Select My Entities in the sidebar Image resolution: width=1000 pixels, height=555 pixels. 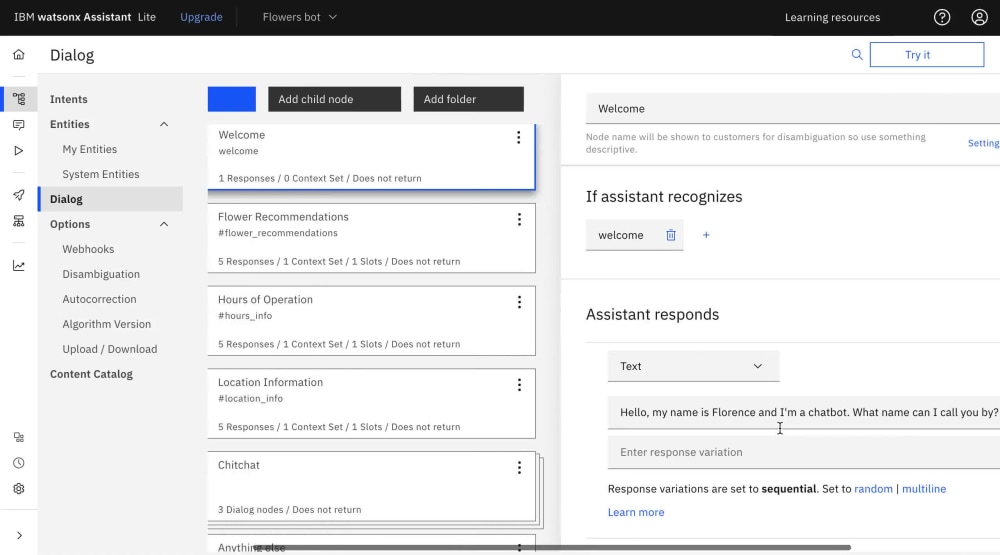point(89,149)
